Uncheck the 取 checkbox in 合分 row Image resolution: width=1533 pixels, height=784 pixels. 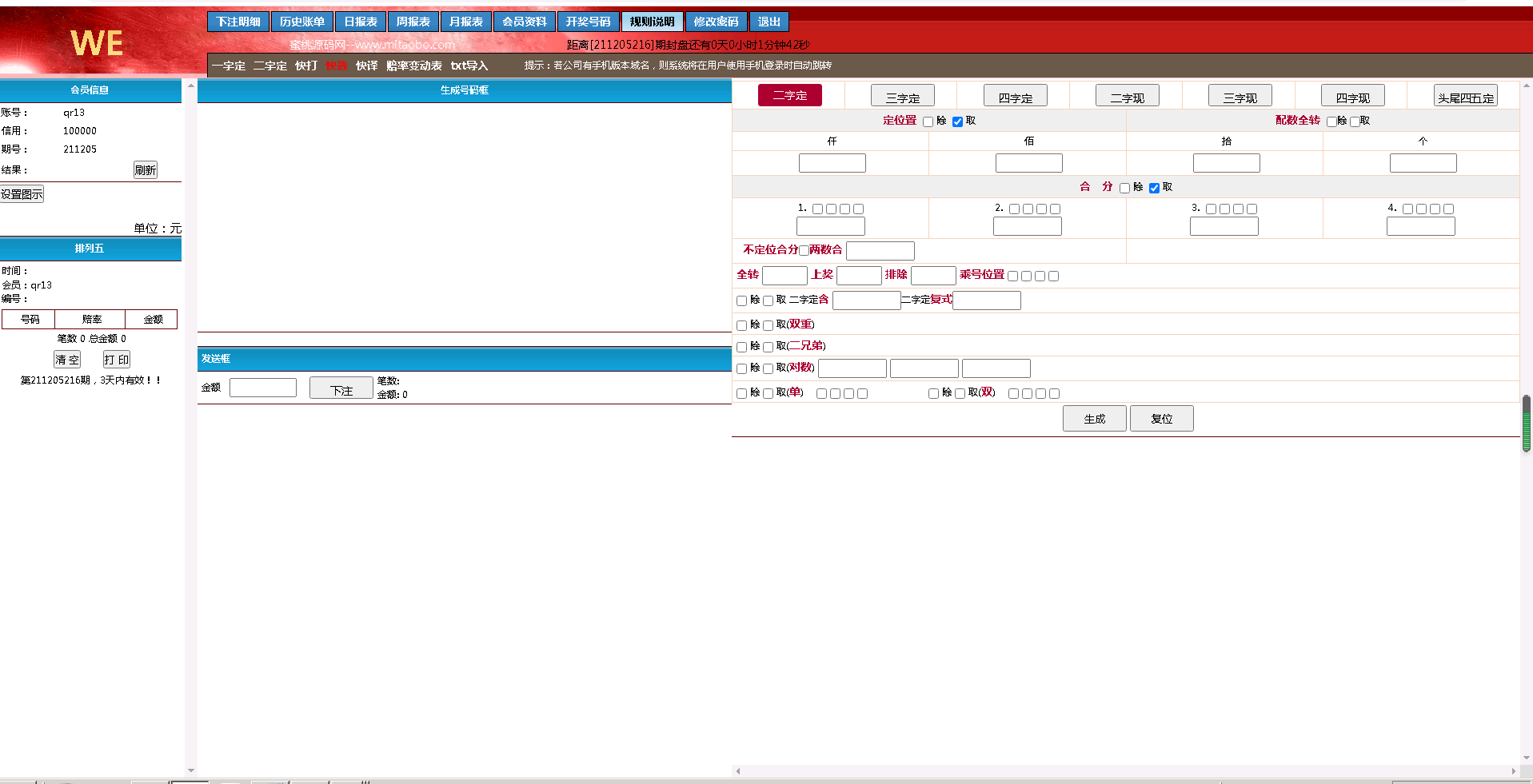tap(1154, 188)
